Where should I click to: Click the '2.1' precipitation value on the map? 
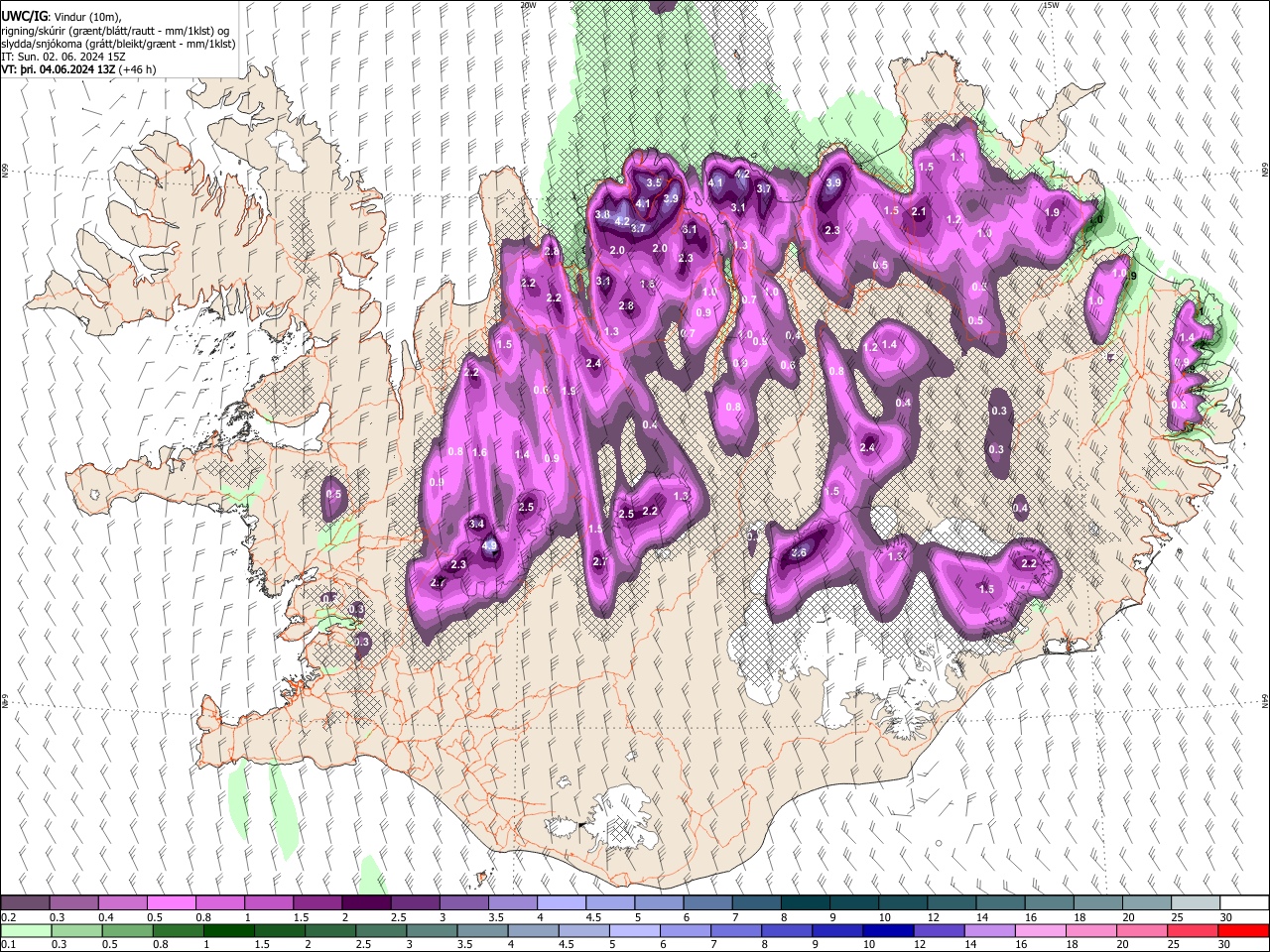click(x=919, y=211)
